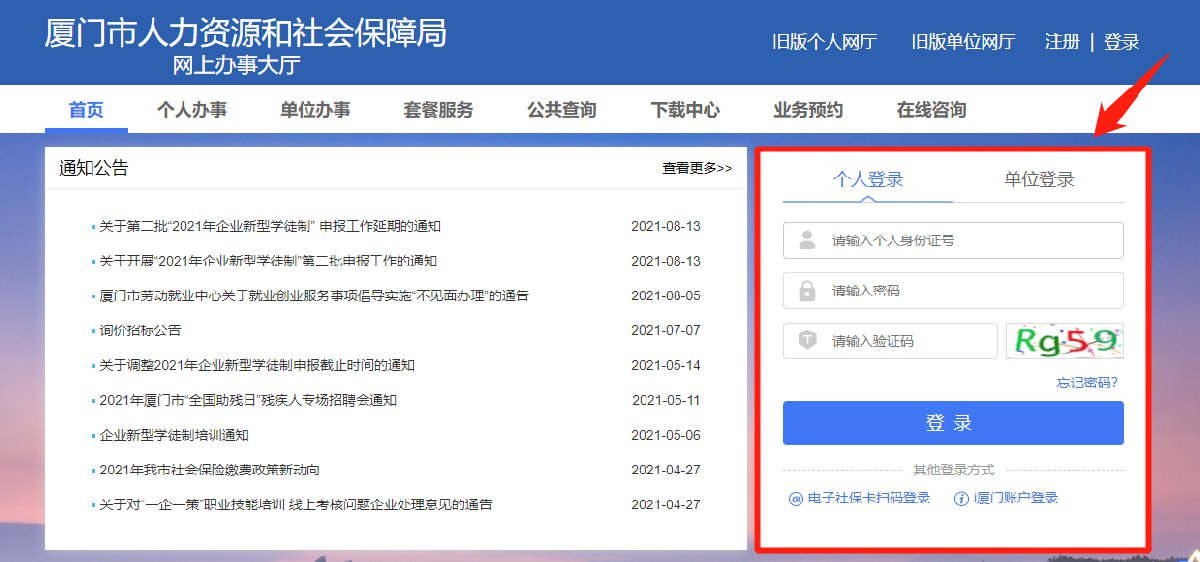Viewport: 1200px width, 562px height.
Task: Open the 个人办事 menu
Action: point(192,110)
